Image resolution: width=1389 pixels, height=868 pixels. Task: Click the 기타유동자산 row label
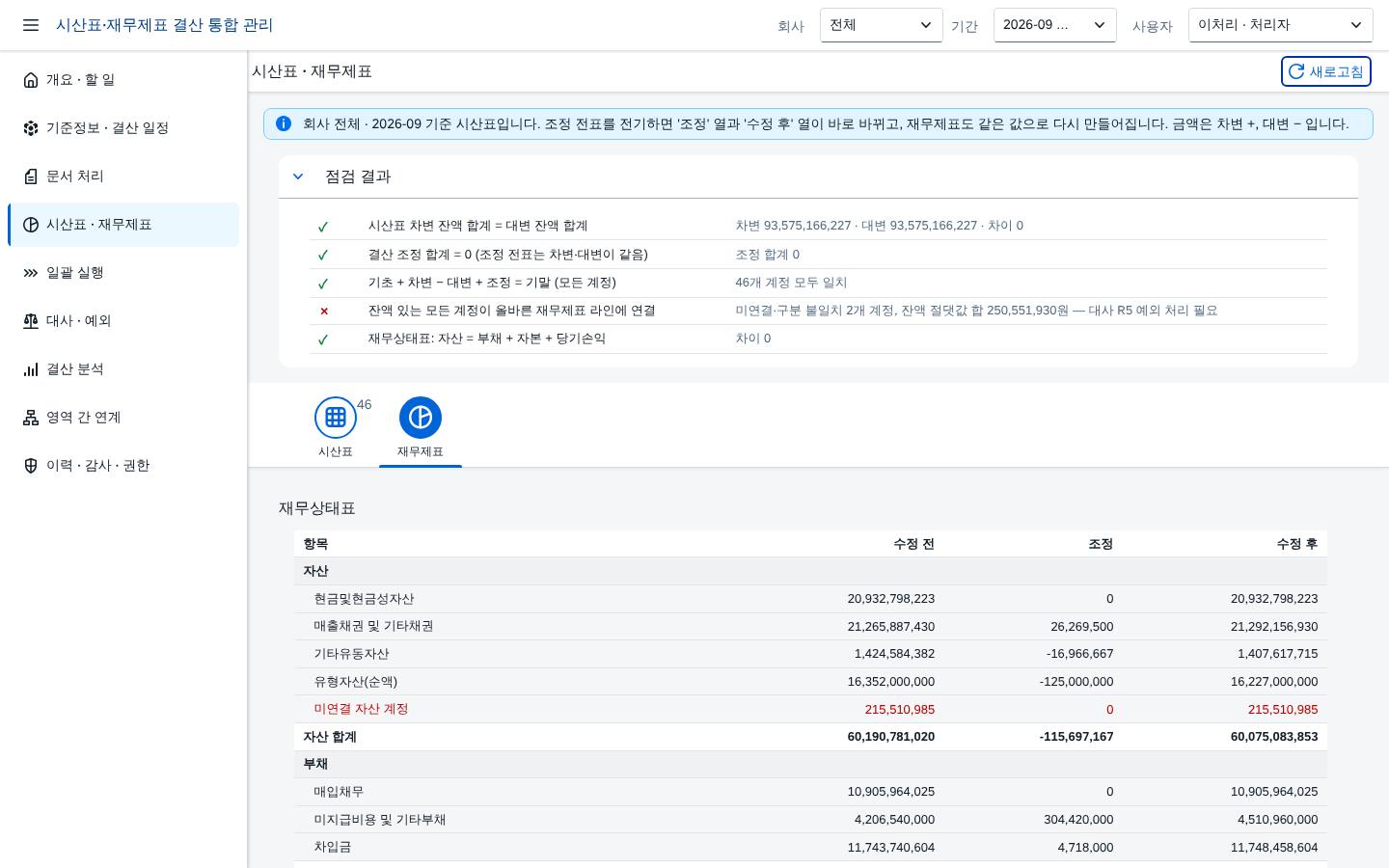tap(351, 654)
